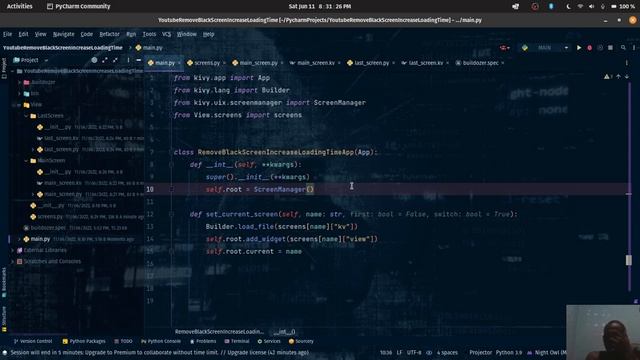The image size is (640, 360).
Task: Open the Window menu
Action: (187, 34)
